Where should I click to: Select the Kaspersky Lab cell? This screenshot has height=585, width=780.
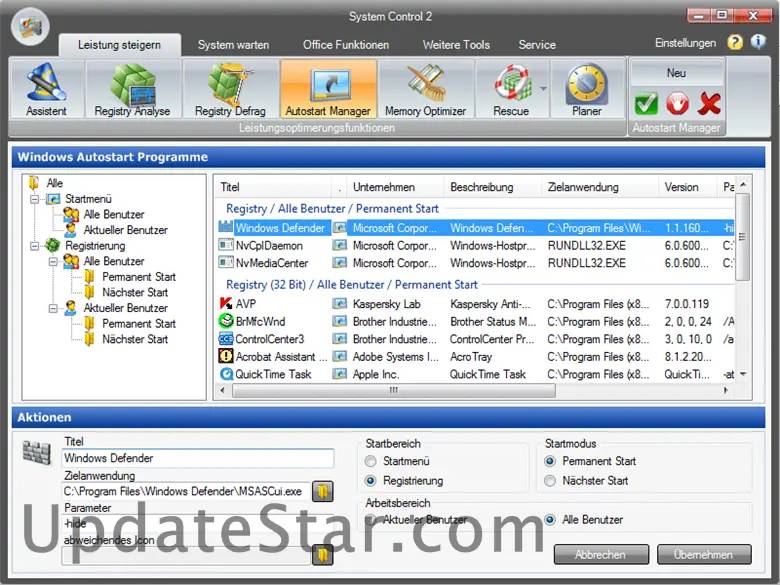(387, 304)
